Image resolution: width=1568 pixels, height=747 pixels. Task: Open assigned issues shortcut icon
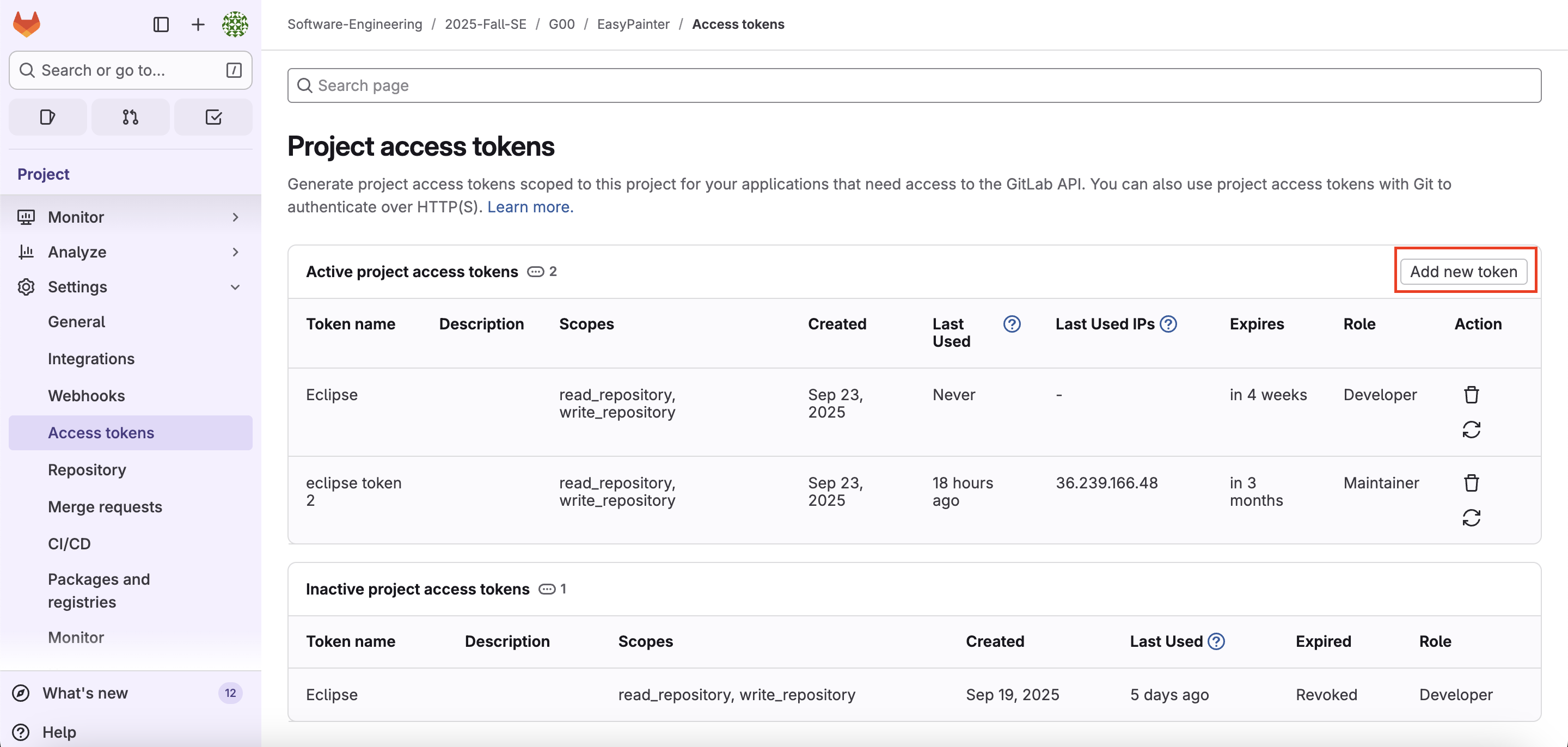[47, 117]
